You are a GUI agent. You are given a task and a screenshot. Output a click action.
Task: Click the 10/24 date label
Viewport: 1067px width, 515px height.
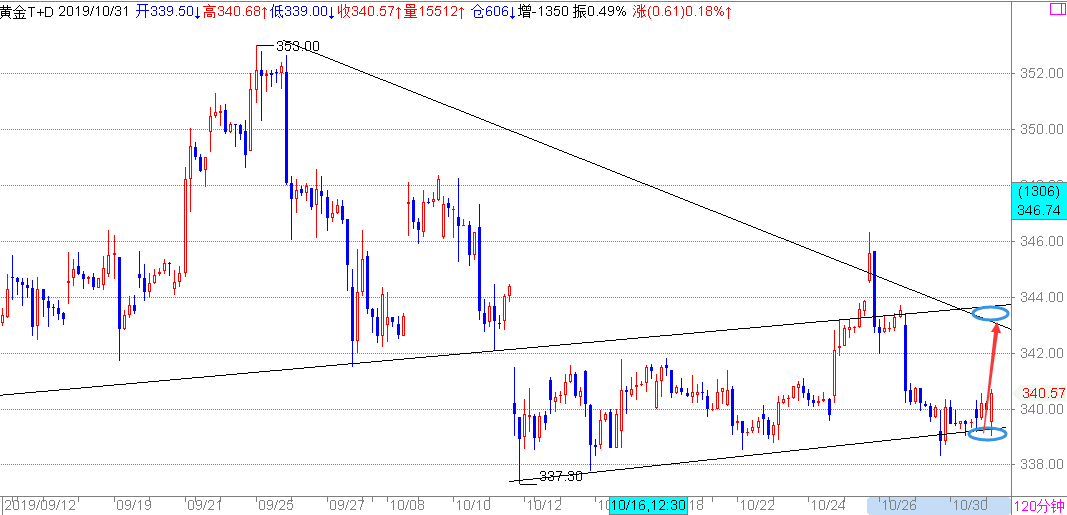click(827, 505)
